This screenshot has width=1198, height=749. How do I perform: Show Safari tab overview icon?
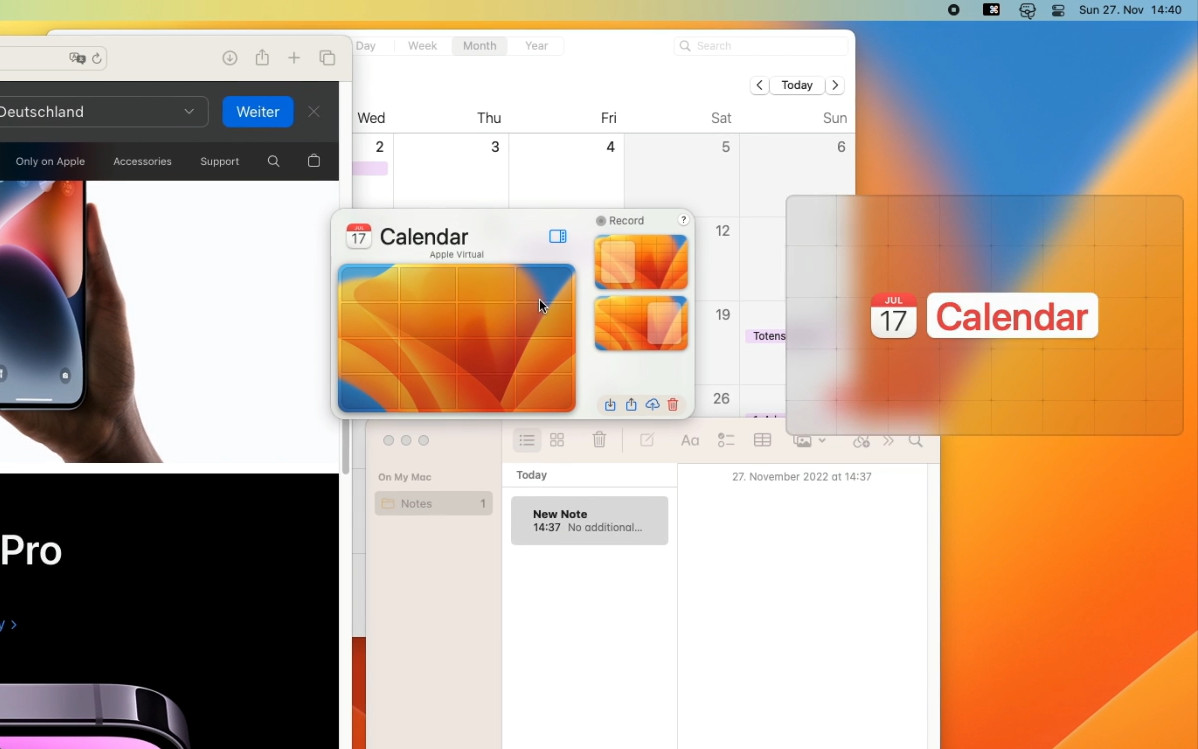pyautogui.click(x=327, y=57)
